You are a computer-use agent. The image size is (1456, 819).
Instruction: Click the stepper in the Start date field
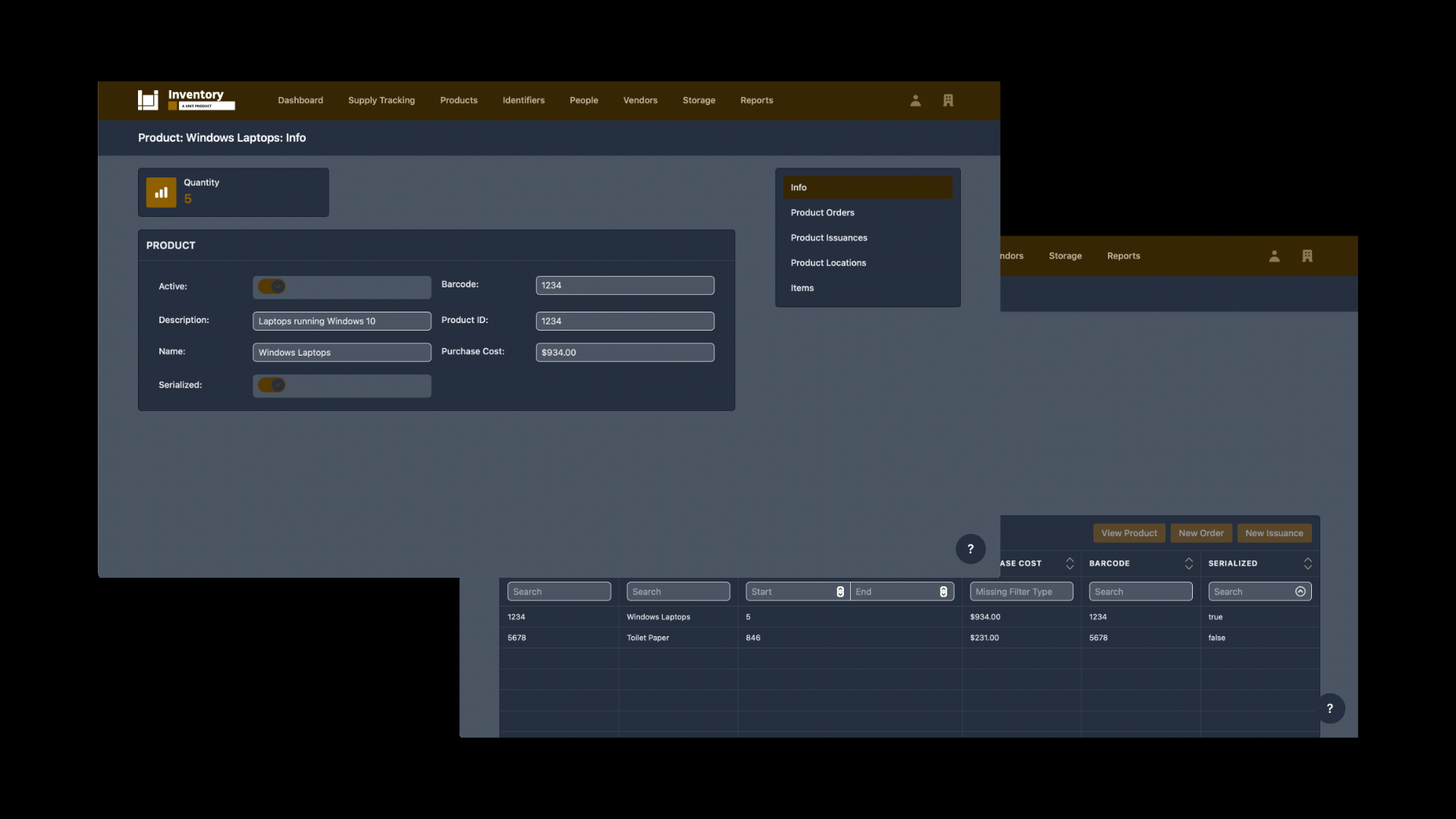839,591
